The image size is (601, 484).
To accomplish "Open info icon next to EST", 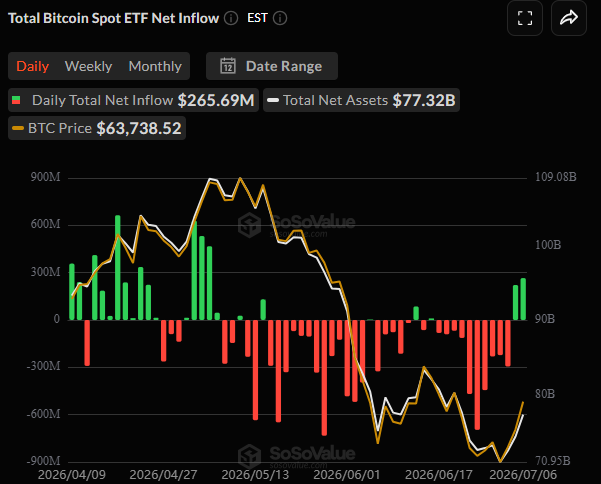I will pyautogui.click(x=280, y=18).
